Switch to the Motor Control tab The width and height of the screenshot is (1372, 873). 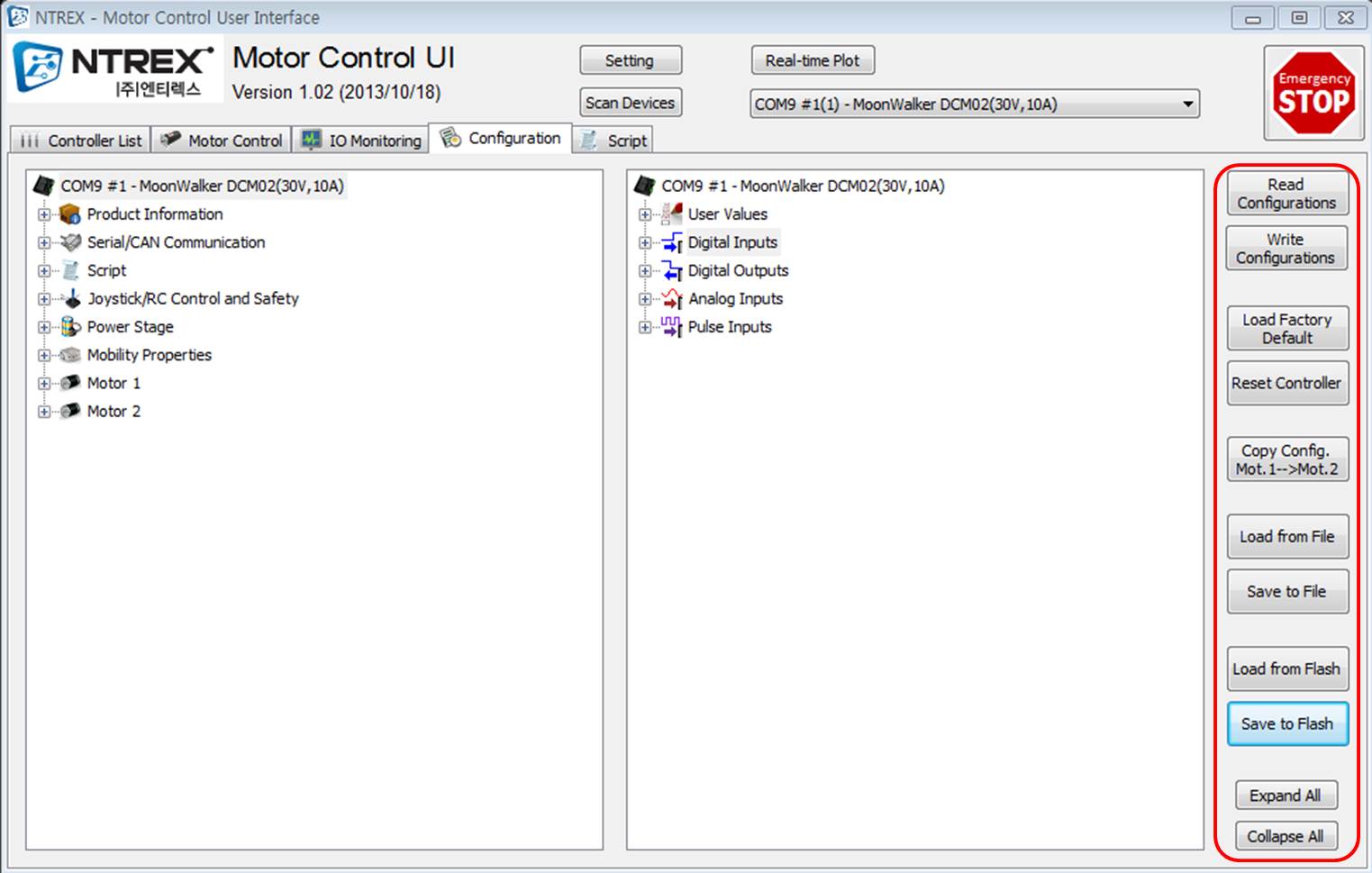pyautogui.click(x=221, y=141)
